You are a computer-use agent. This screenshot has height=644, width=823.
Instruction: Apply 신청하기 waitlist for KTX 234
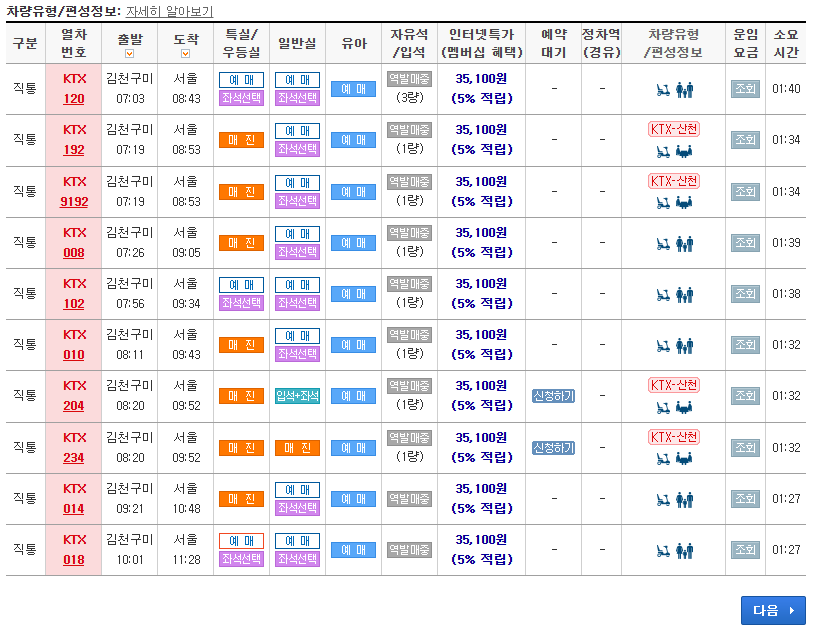(x=553, y=448)
